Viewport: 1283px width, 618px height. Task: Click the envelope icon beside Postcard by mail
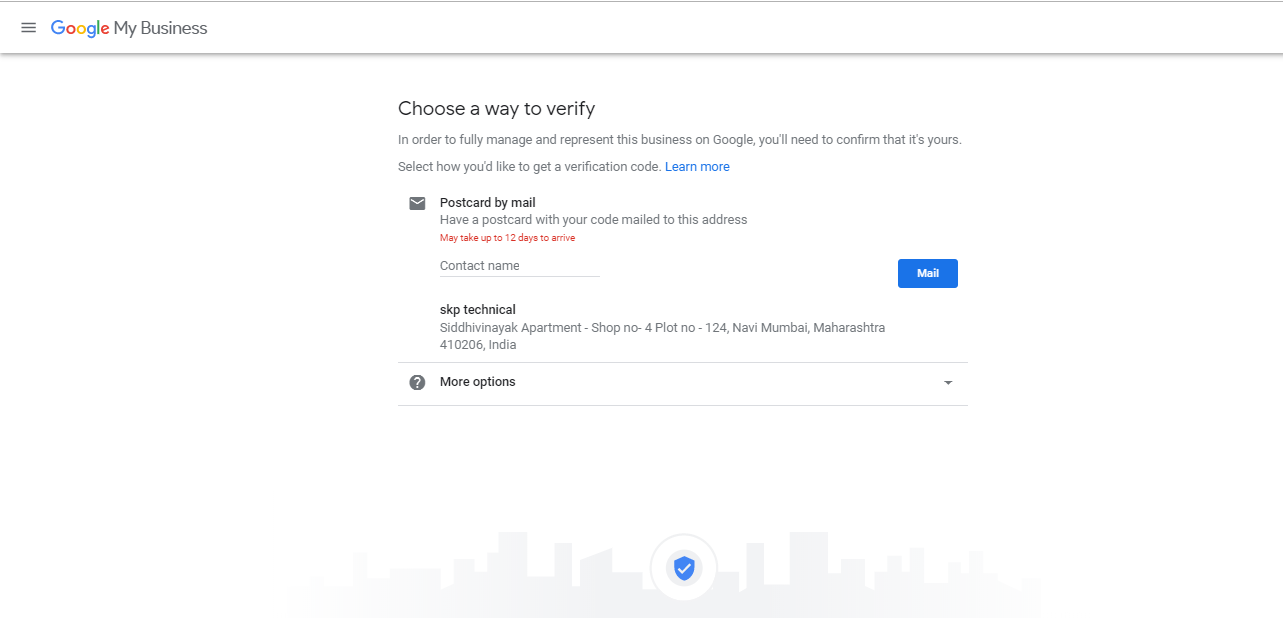coord(417,203)
